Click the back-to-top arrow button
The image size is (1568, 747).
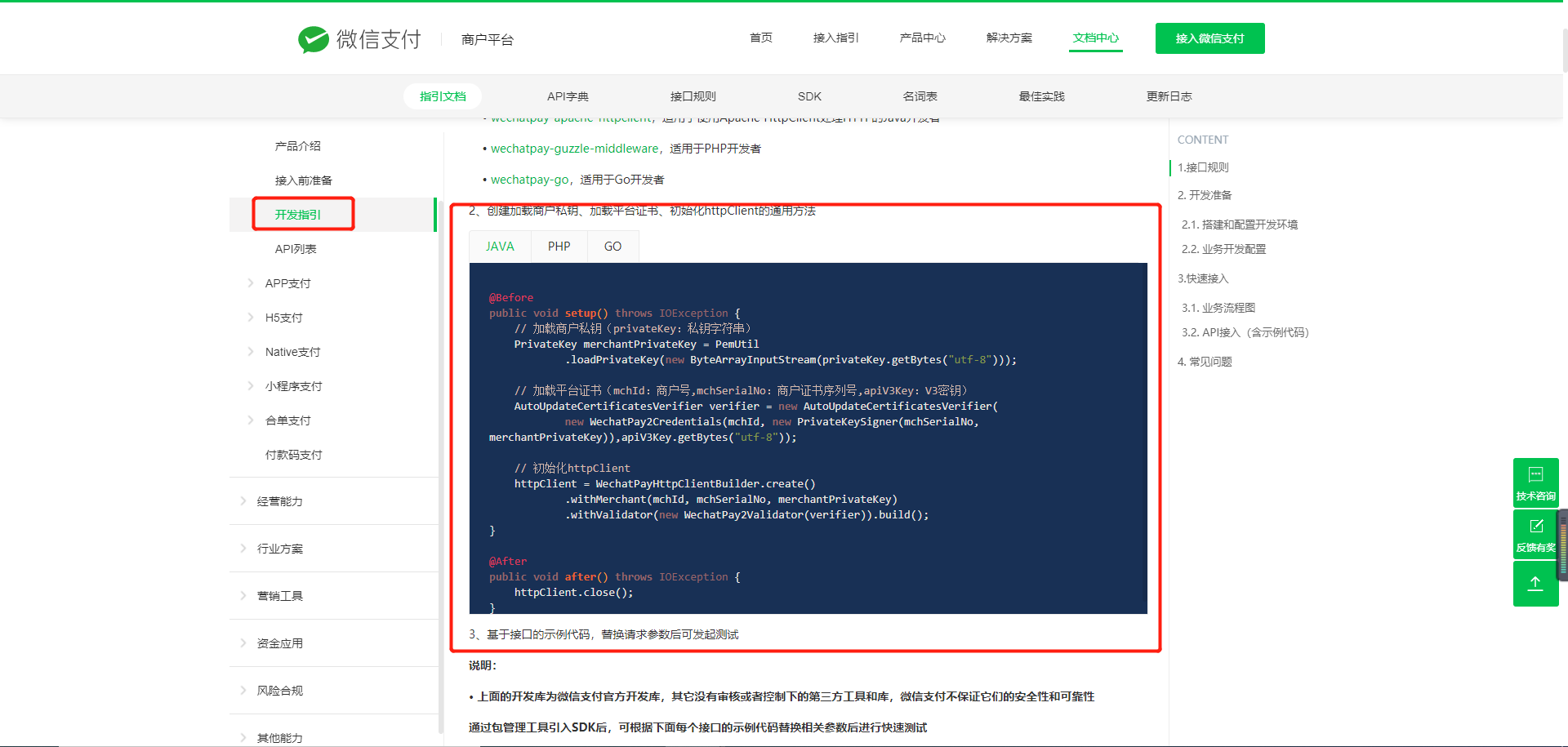click(x=1535, y=583)
